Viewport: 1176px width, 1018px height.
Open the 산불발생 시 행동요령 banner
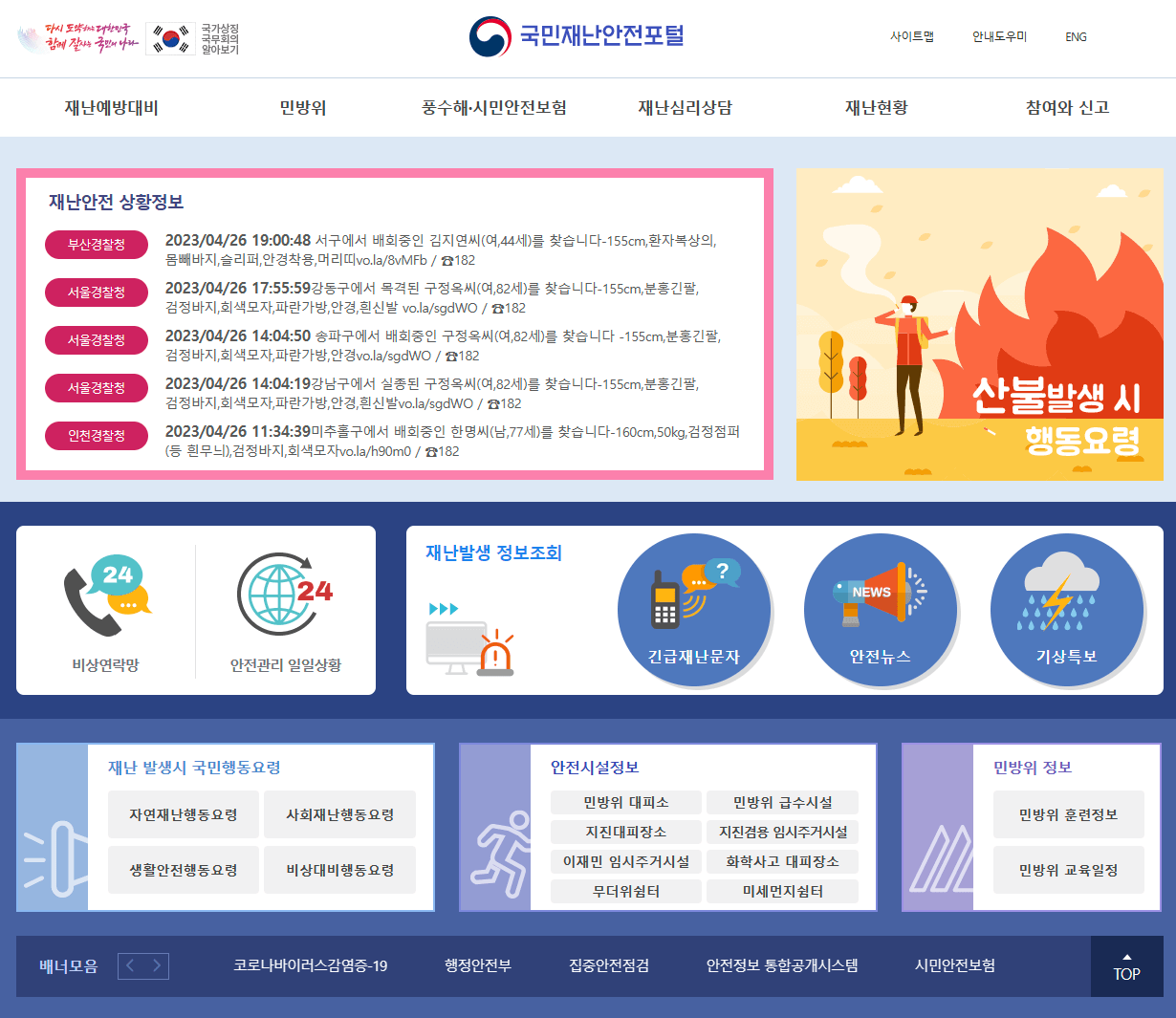click(x=978, y=325)
